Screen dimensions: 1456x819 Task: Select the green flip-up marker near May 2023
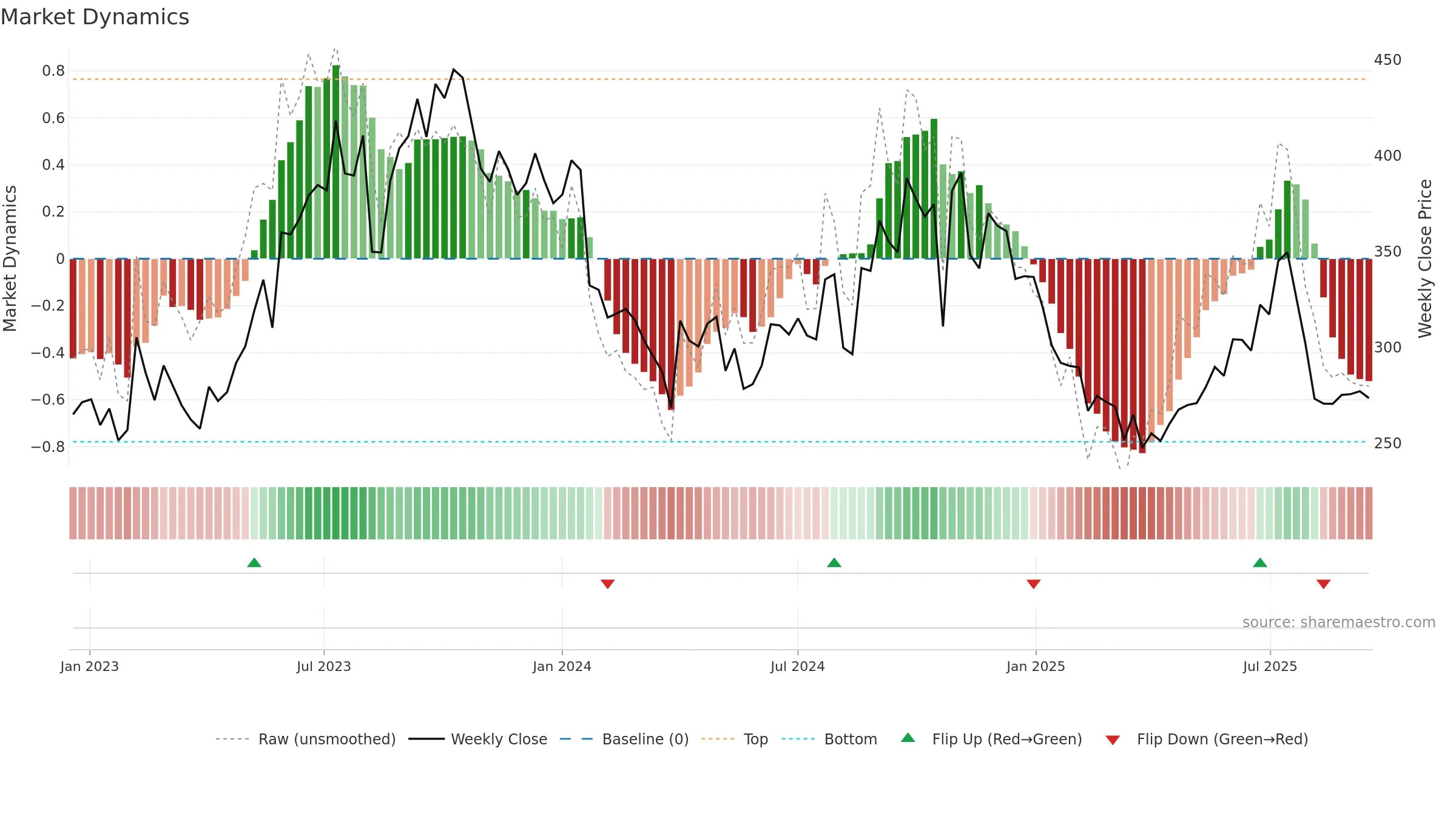pos(254,562)
